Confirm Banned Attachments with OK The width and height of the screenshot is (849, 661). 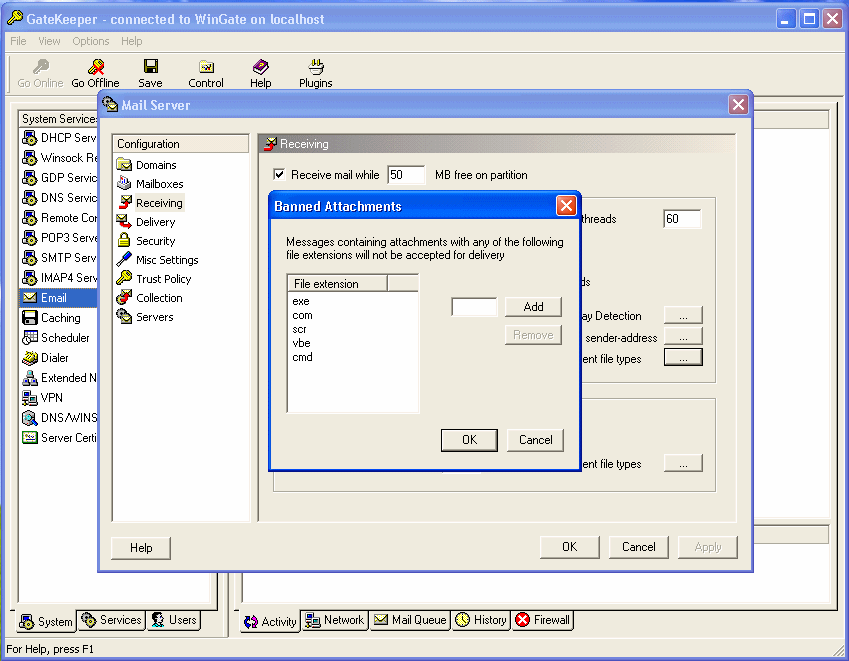tap(469, 440)
